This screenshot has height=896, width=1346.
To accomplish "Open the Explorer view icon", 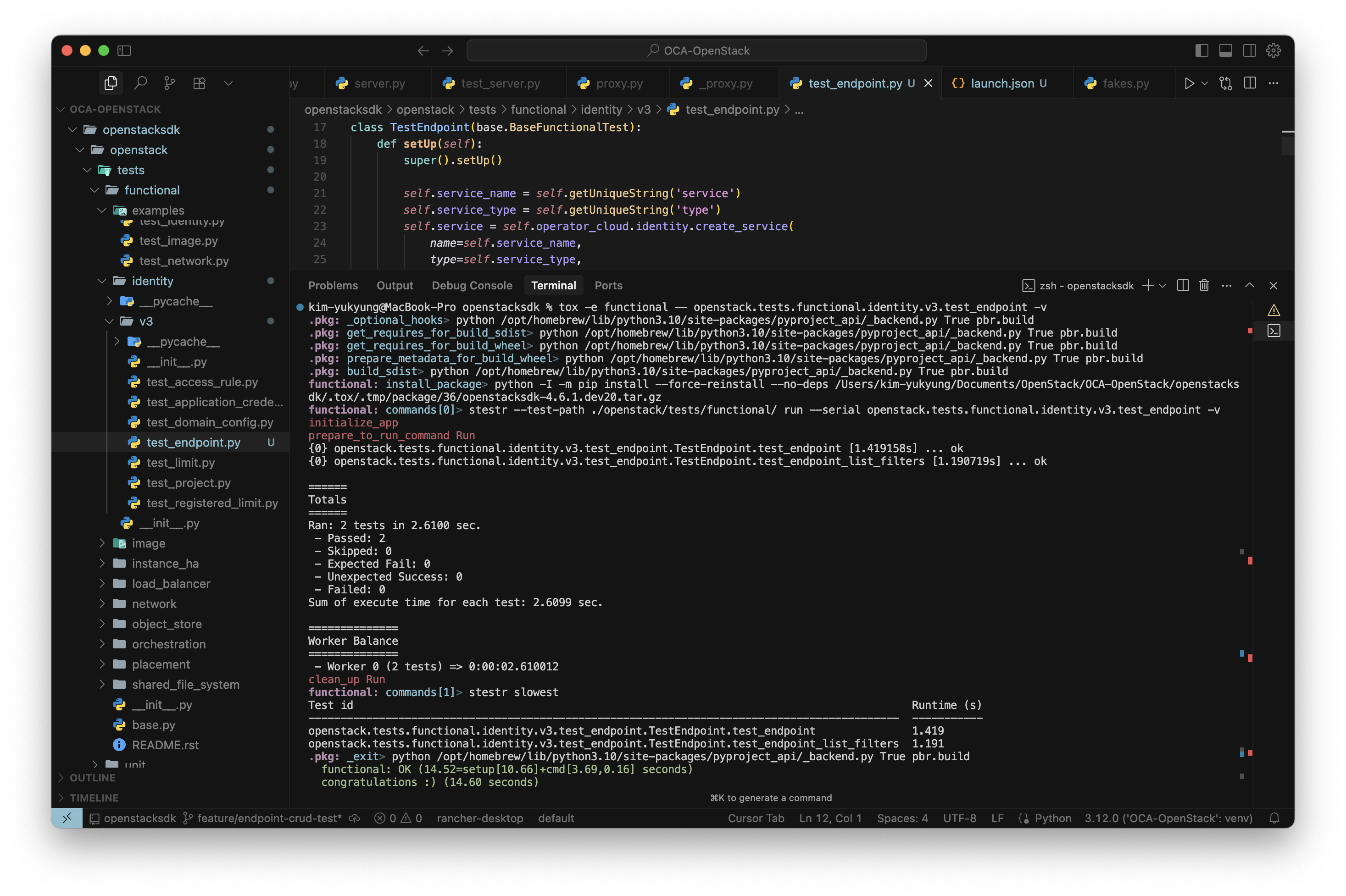I will (110, 83).
